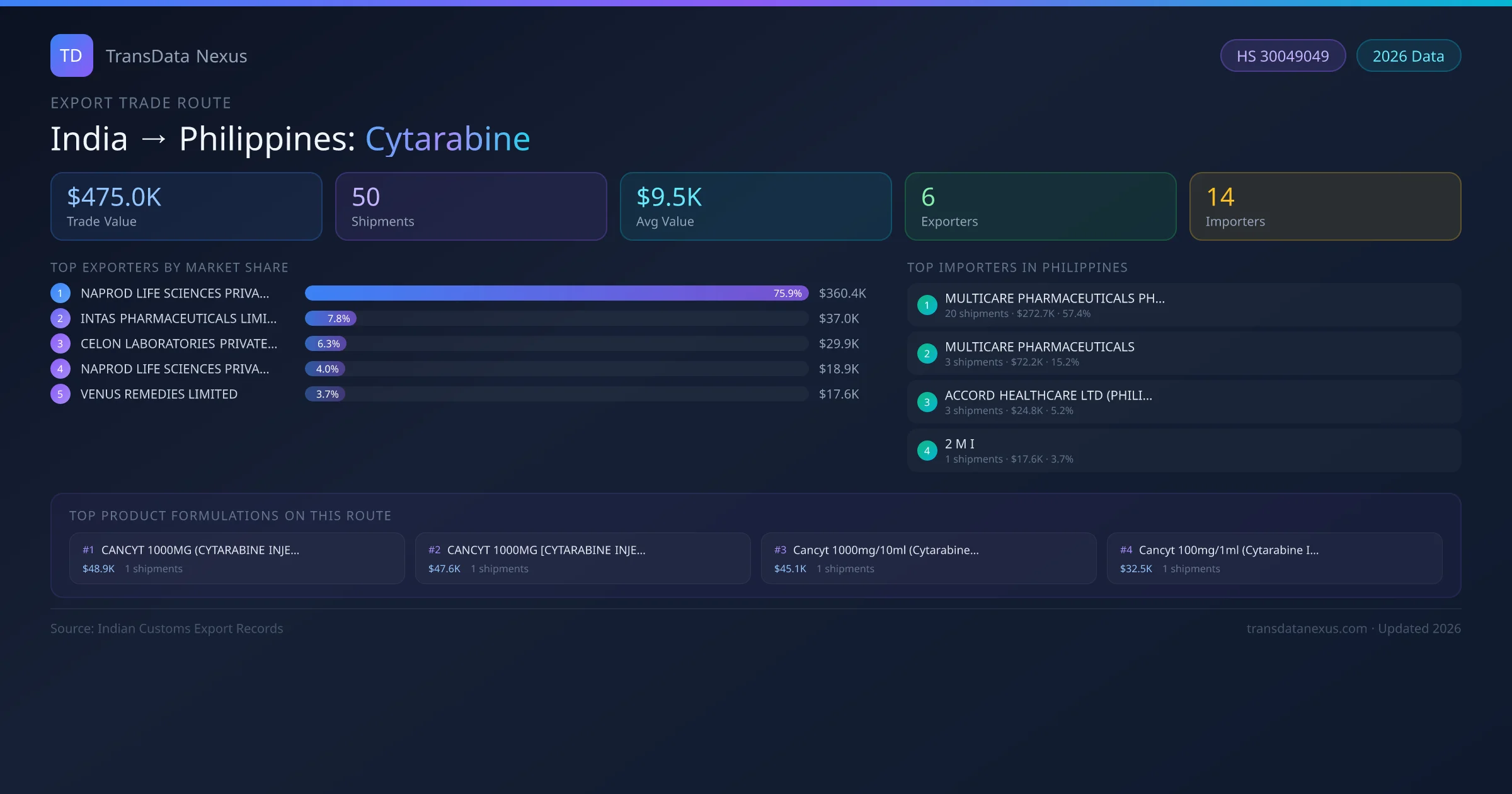Open the $475.0K Trade Value card
The width and height of the screenshot is (1512, 794).
tap(186, 207)
